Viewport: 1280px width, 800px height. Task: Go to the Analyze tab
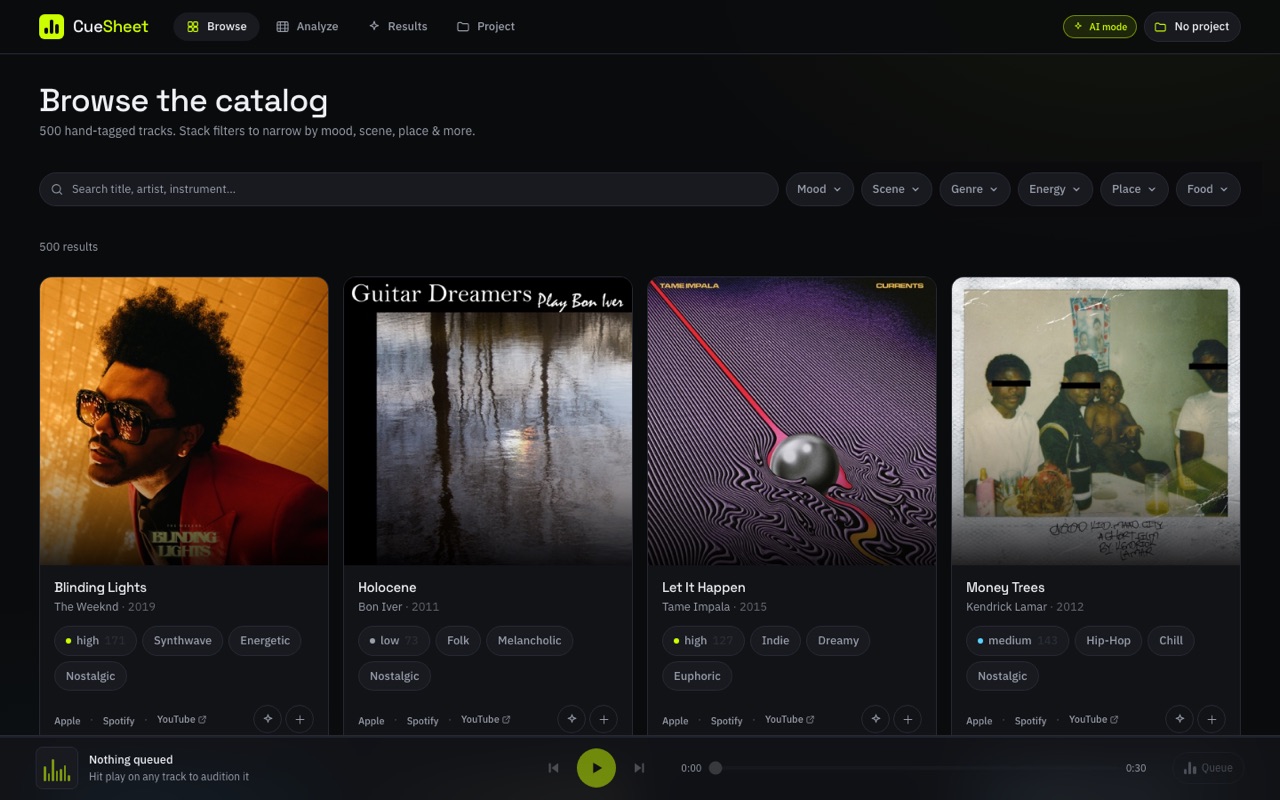pyautogui.click(x=308, y=27)
